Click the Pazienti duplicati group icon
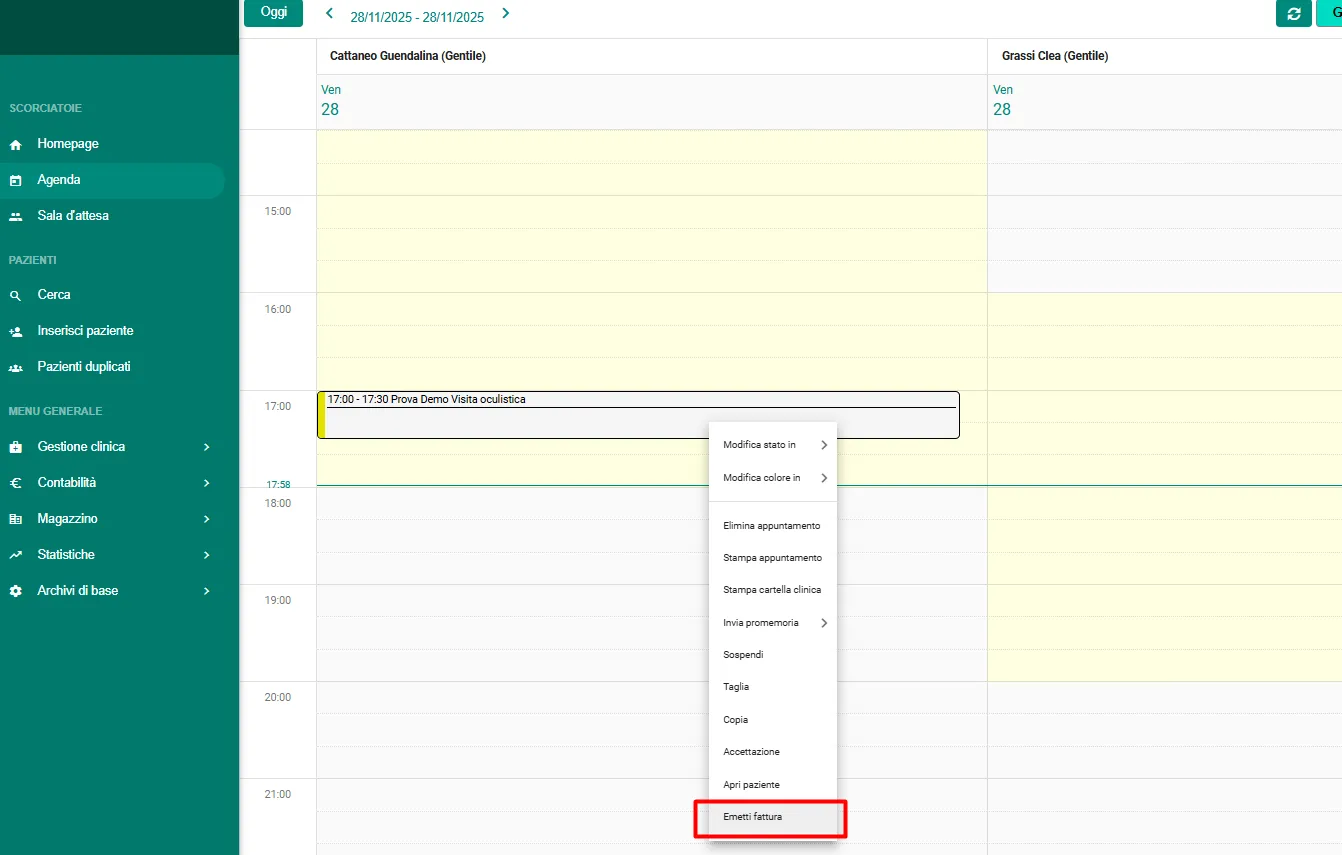This screenshot has height=855, width=1342. [16, 367]
